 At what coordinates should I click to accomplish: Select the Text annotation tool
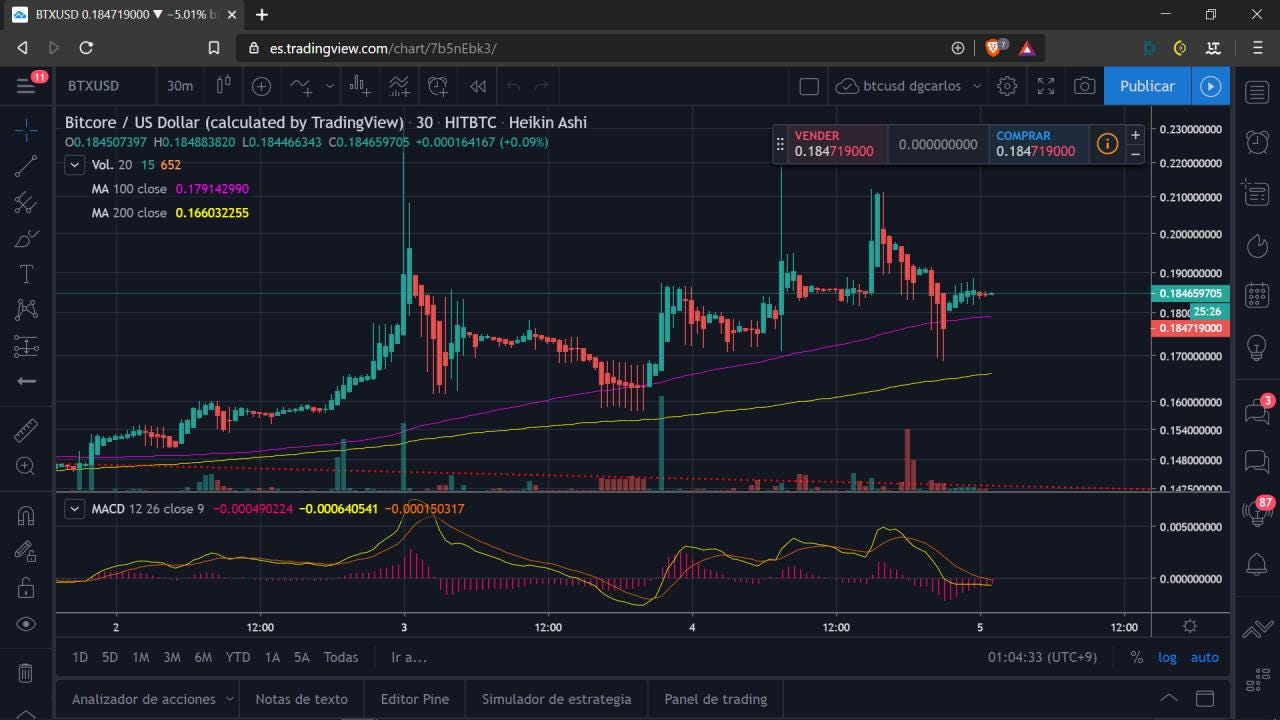point(26,274)
